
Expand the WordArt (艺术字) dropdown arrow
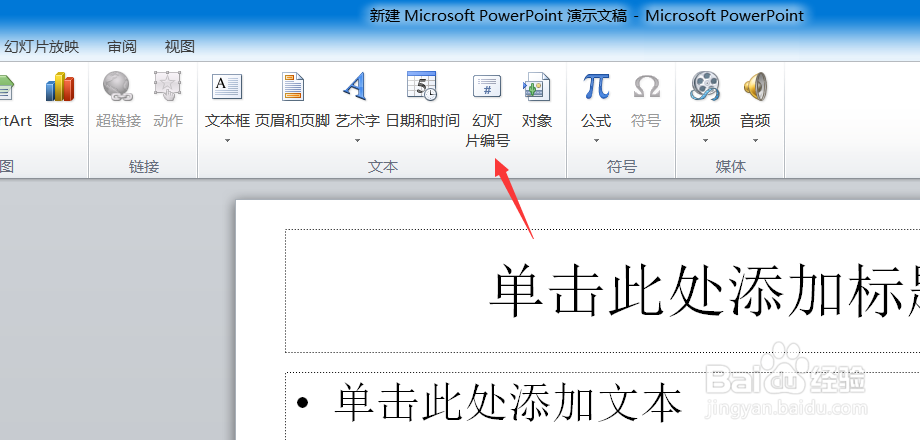357,140
